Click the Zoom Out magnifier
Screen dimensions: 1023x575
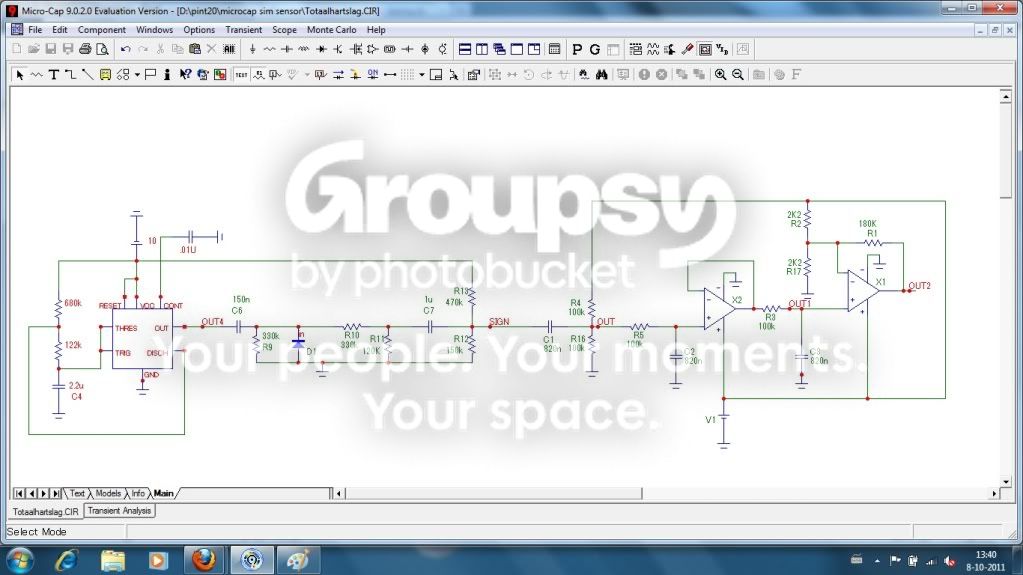tap(738, 74)
